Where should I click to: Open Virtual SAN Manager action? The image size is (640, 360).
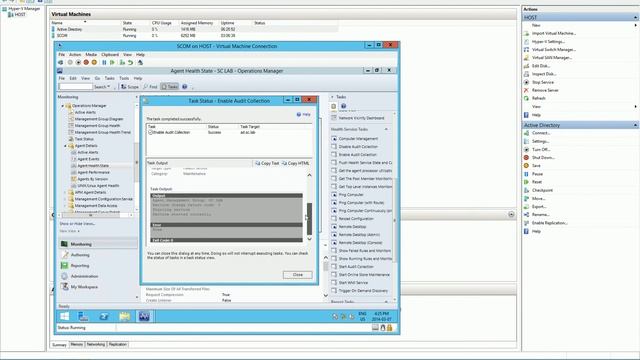pos(551,58)
